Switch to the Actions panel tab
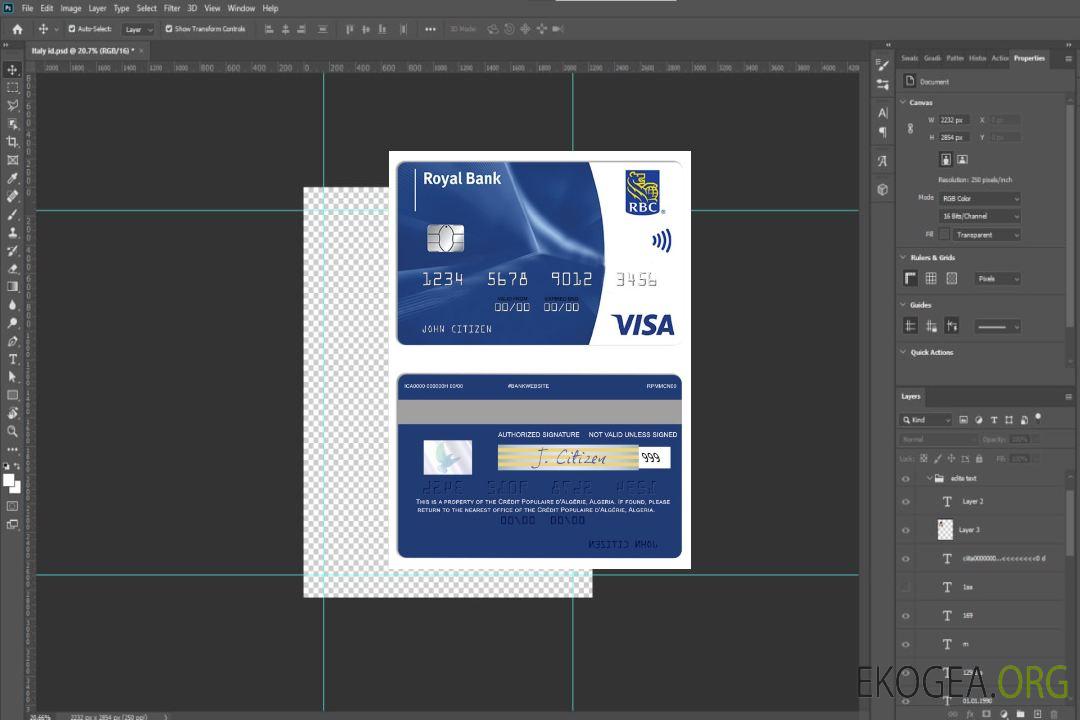This screenshot has height=720, width=1080. point(999,59)
